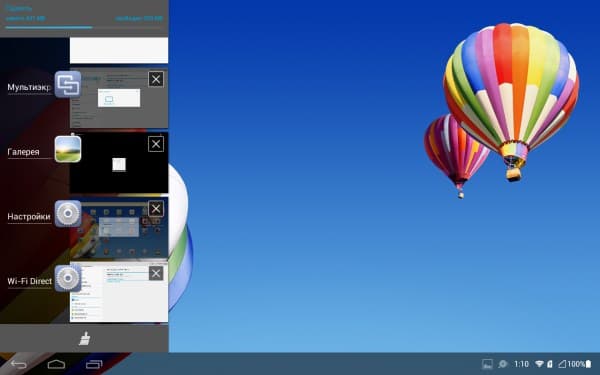
Task: Close the Wi-Fi Direct recent app
Action: click(x=156, y=273)
